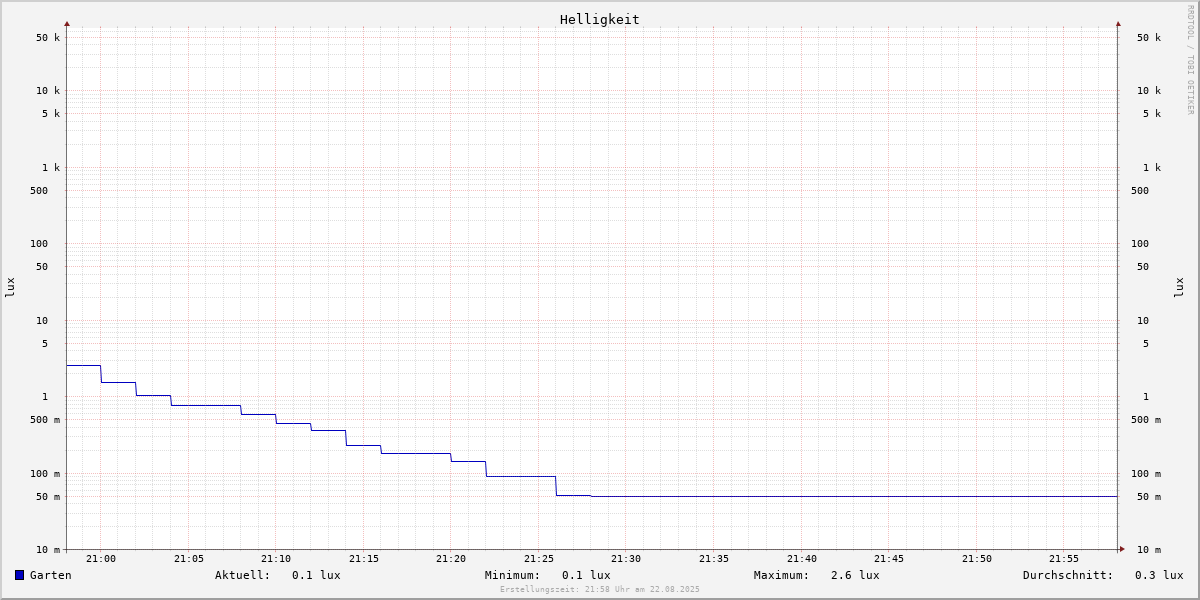The width and height of the screenshot is (1200, 600).
Task: Click the blue Garten legend color swatch
Action: [x=19, y=575]
